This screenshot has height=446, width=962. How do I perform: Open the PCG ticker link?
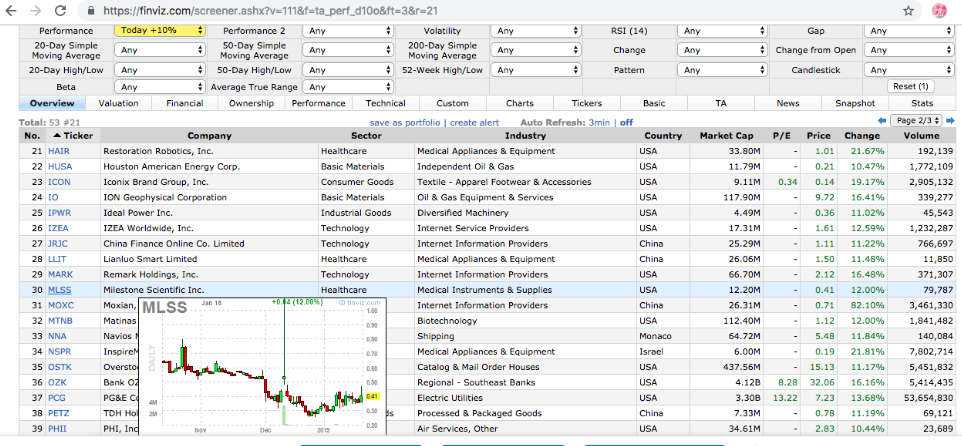coord(56,398)
